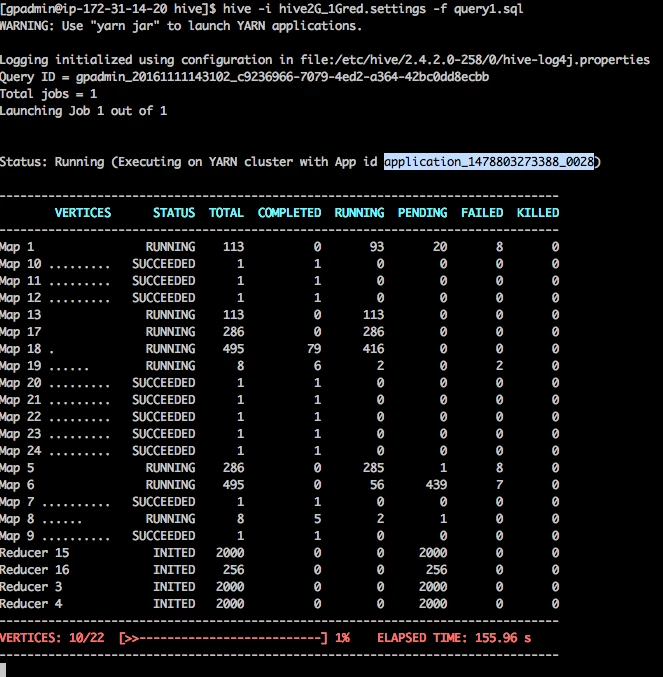Screen dimensions: 663x677
Task: Click the 'Launching Job 1 out of 1' line
Action: point(83,111)
